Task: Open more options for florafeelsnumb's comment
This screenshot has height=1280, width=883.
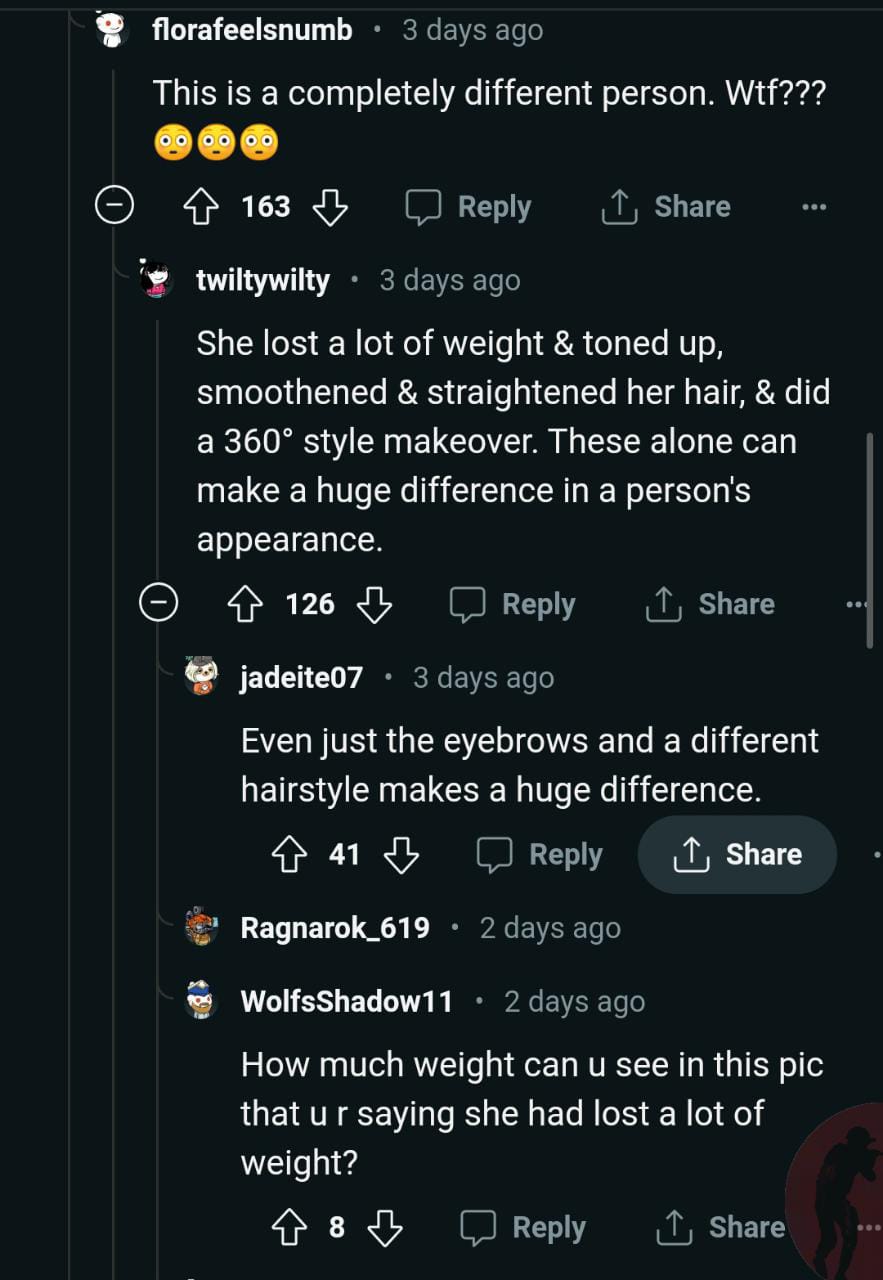Action: pyautogui.click(x=814, y=207)
